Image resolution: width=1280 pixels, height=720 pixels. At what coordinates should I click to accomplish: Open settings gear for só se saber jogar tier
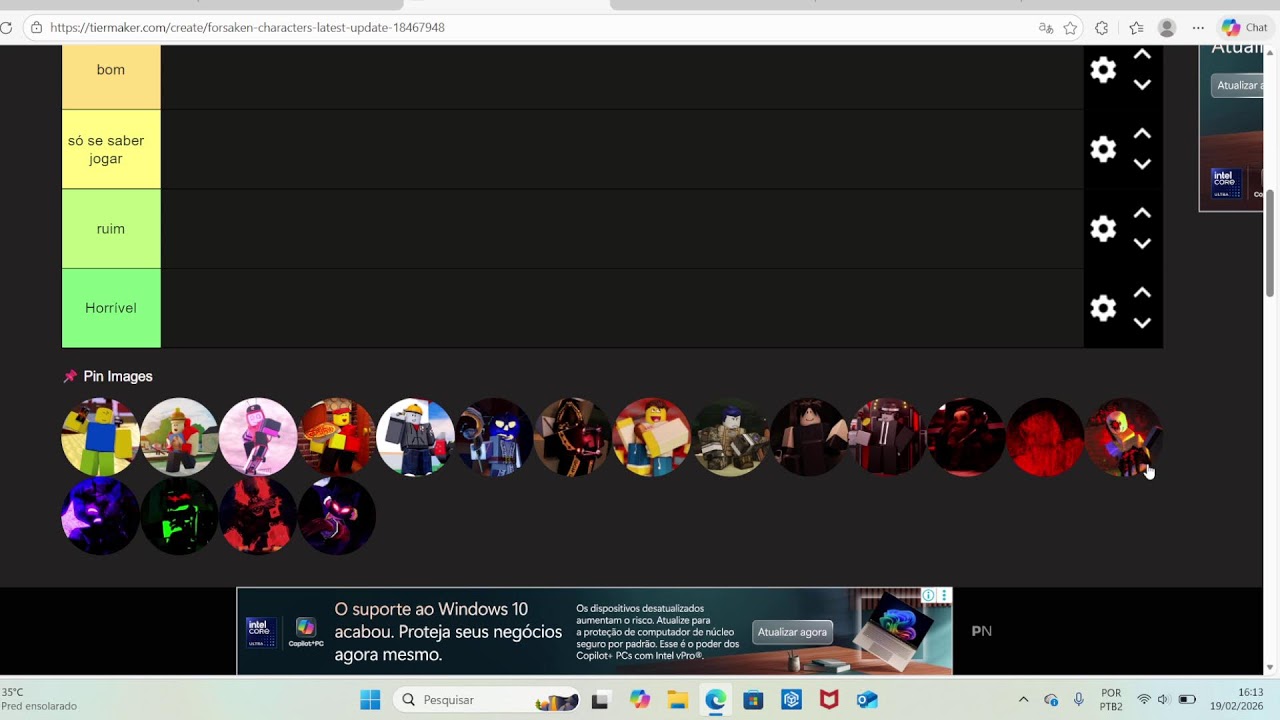(1103, 149)
